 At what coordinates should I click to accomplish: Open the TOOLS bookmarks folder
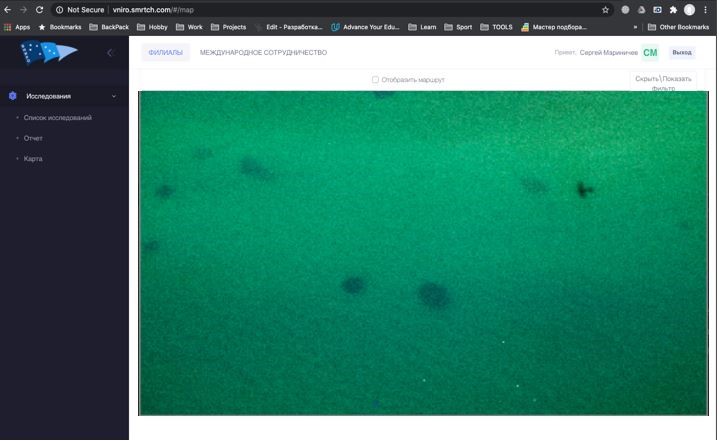(496, 27)
